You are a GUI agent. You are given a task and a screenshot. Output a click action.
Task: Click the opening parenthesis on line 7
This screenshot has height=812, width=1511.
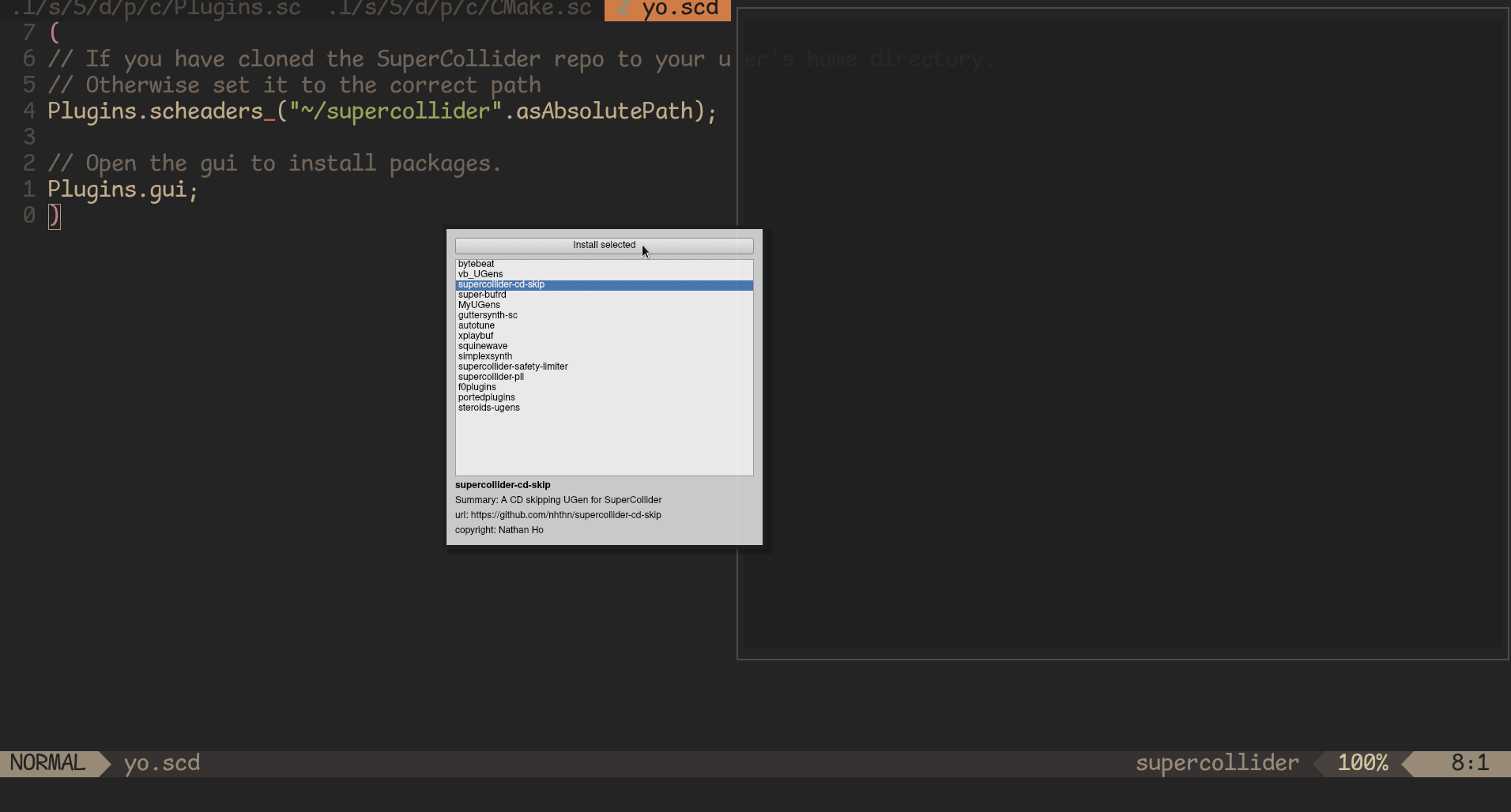pyautogui.click(x=54, y=33)
